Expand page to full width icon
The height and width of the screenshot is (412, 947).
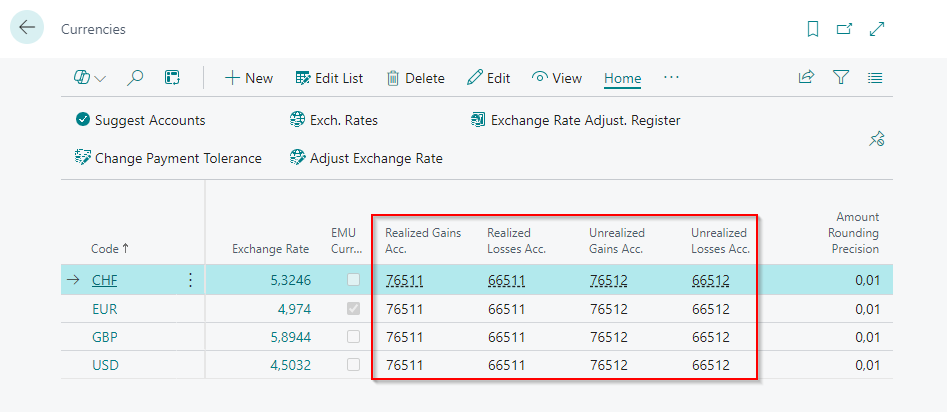coord(877,29)
